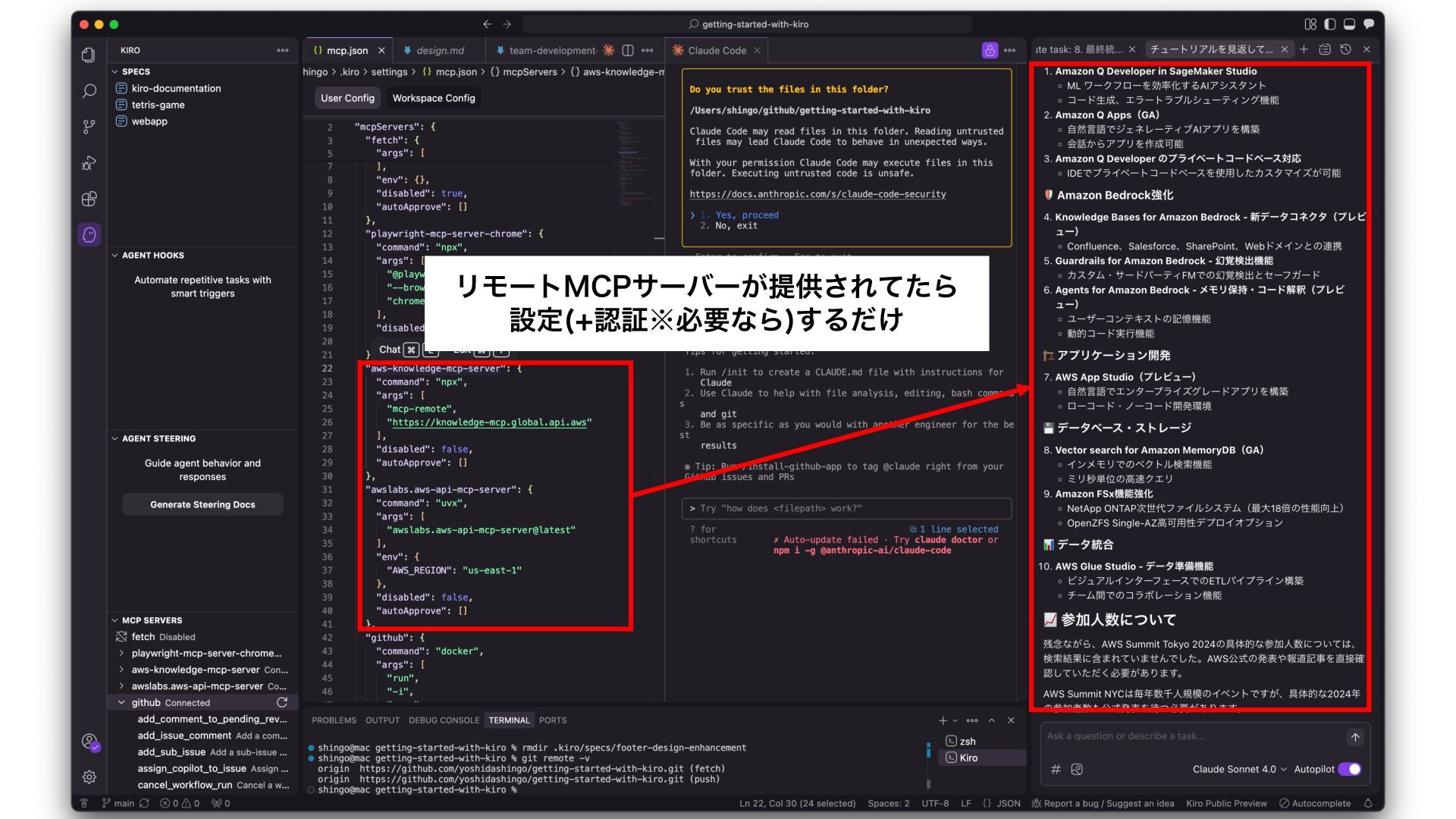1456x819 pixels.
Task: Click Report a bug / Suggest an idea
Action: coord(1103,803)
